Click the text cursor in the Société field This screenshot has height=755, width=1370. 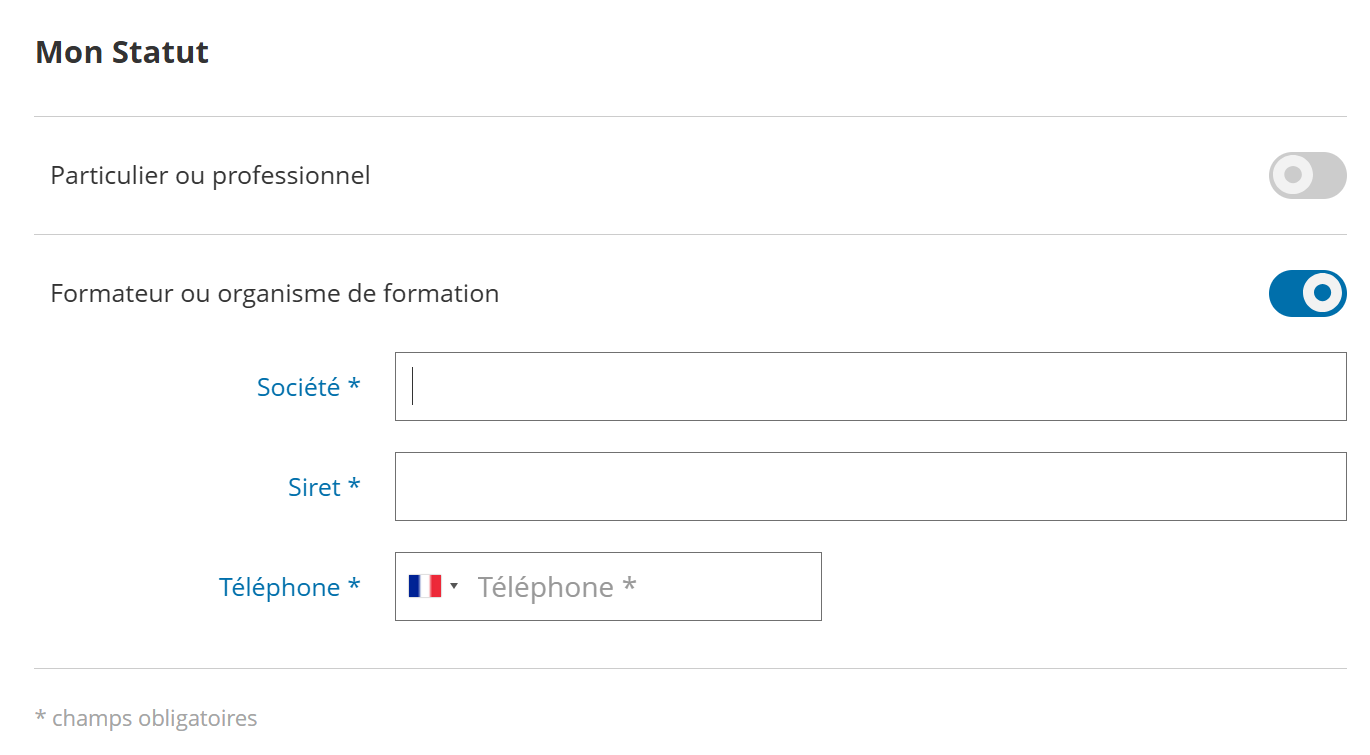[x=413, y=387]
